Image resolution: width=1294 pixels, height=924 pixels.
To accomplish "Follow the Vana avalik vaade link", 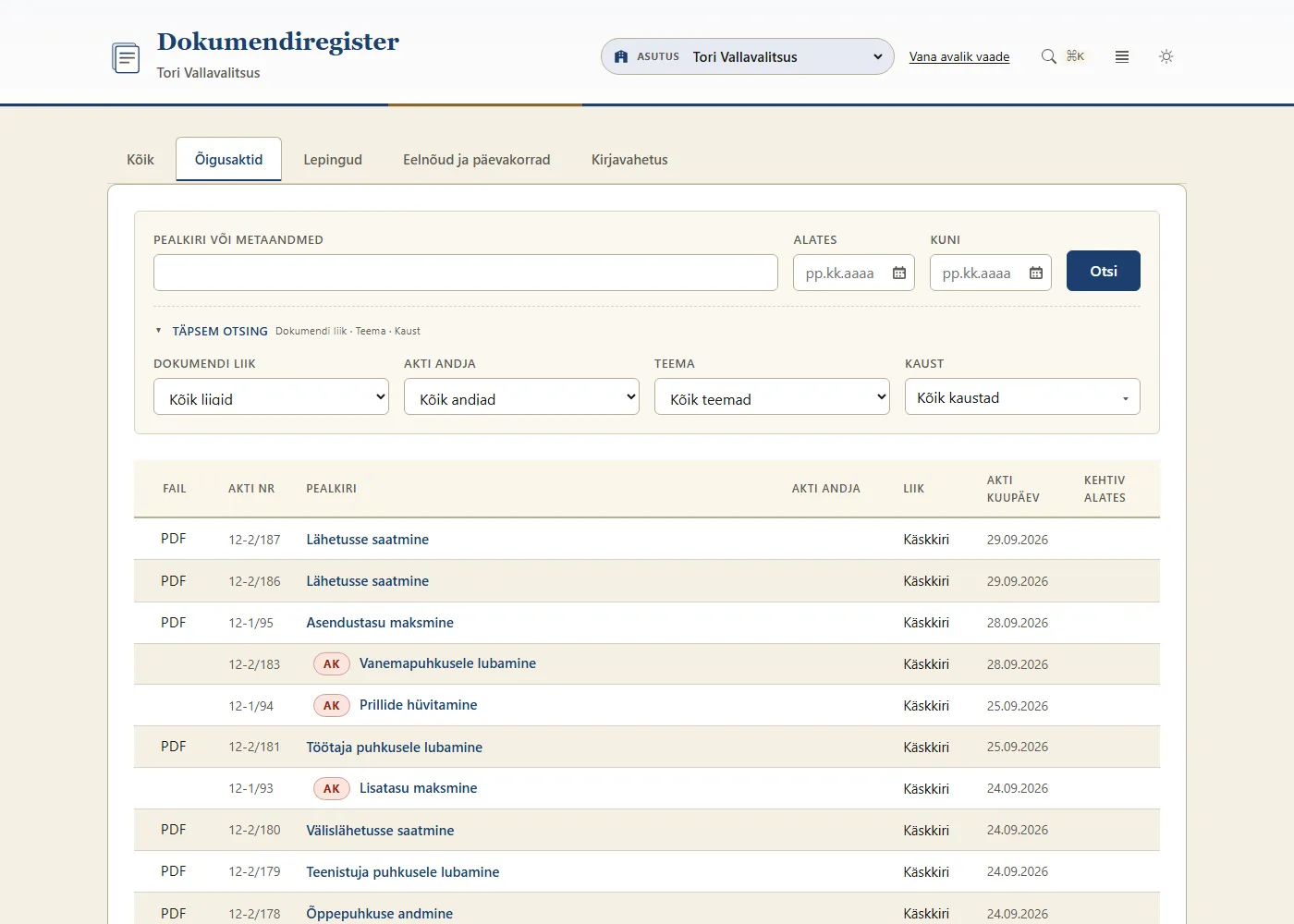I will [959, 56].
